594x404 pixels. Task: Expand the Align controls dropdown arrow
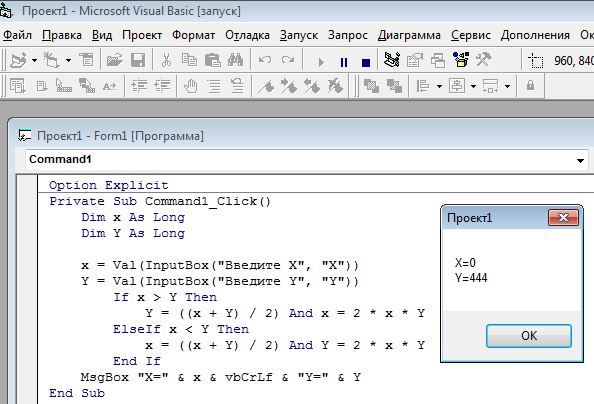(x=439, y=86)
